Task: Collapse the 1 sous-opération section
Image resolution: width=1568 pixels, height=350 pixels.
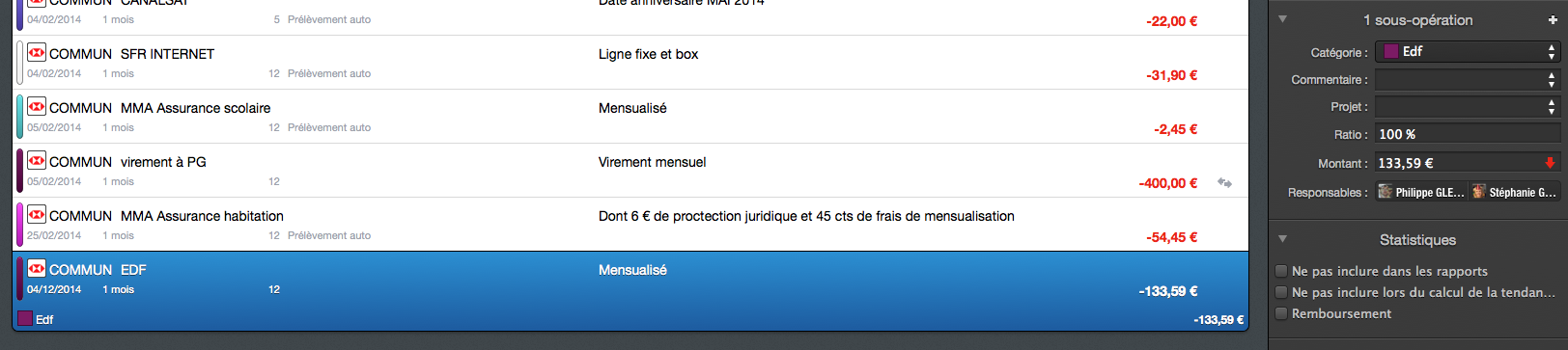Action: (1282, 19)
